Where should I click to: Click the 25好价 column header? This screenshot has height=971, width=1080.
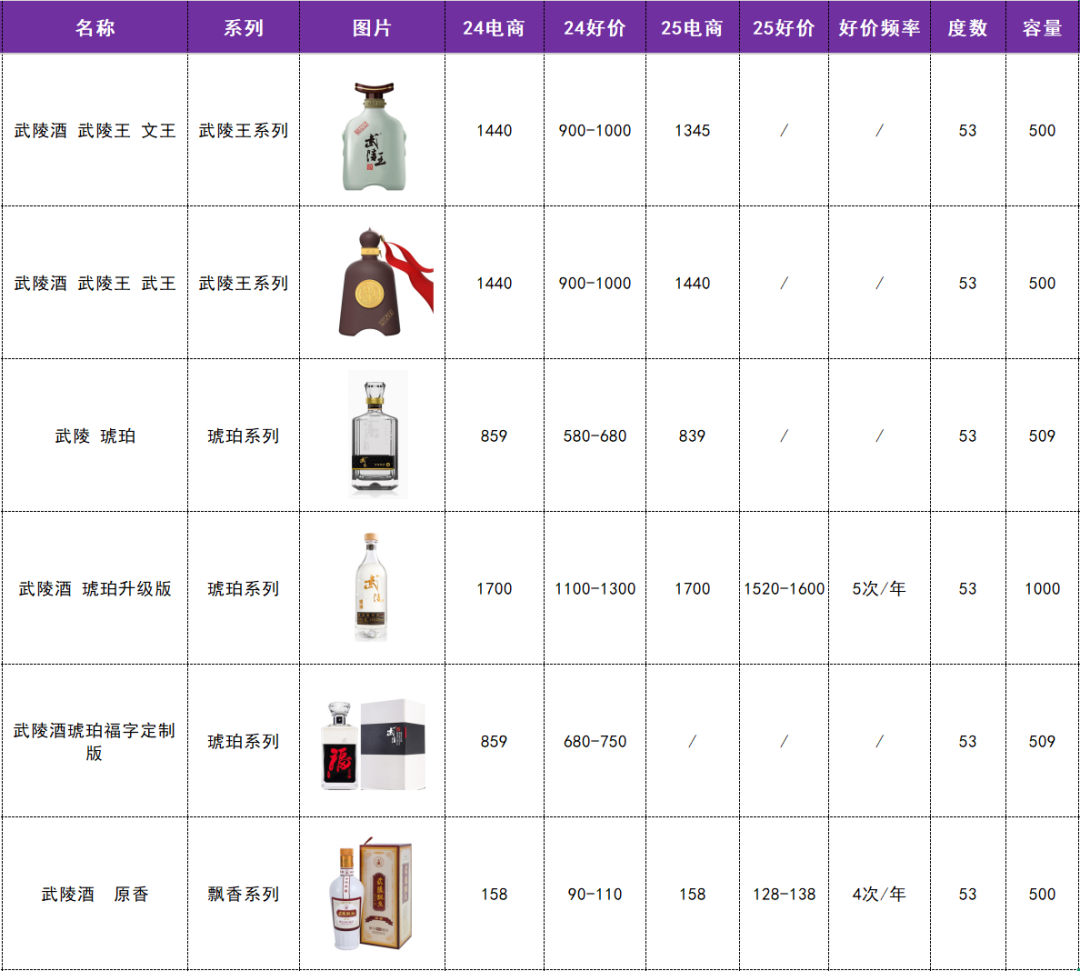[x=784, y=28]
